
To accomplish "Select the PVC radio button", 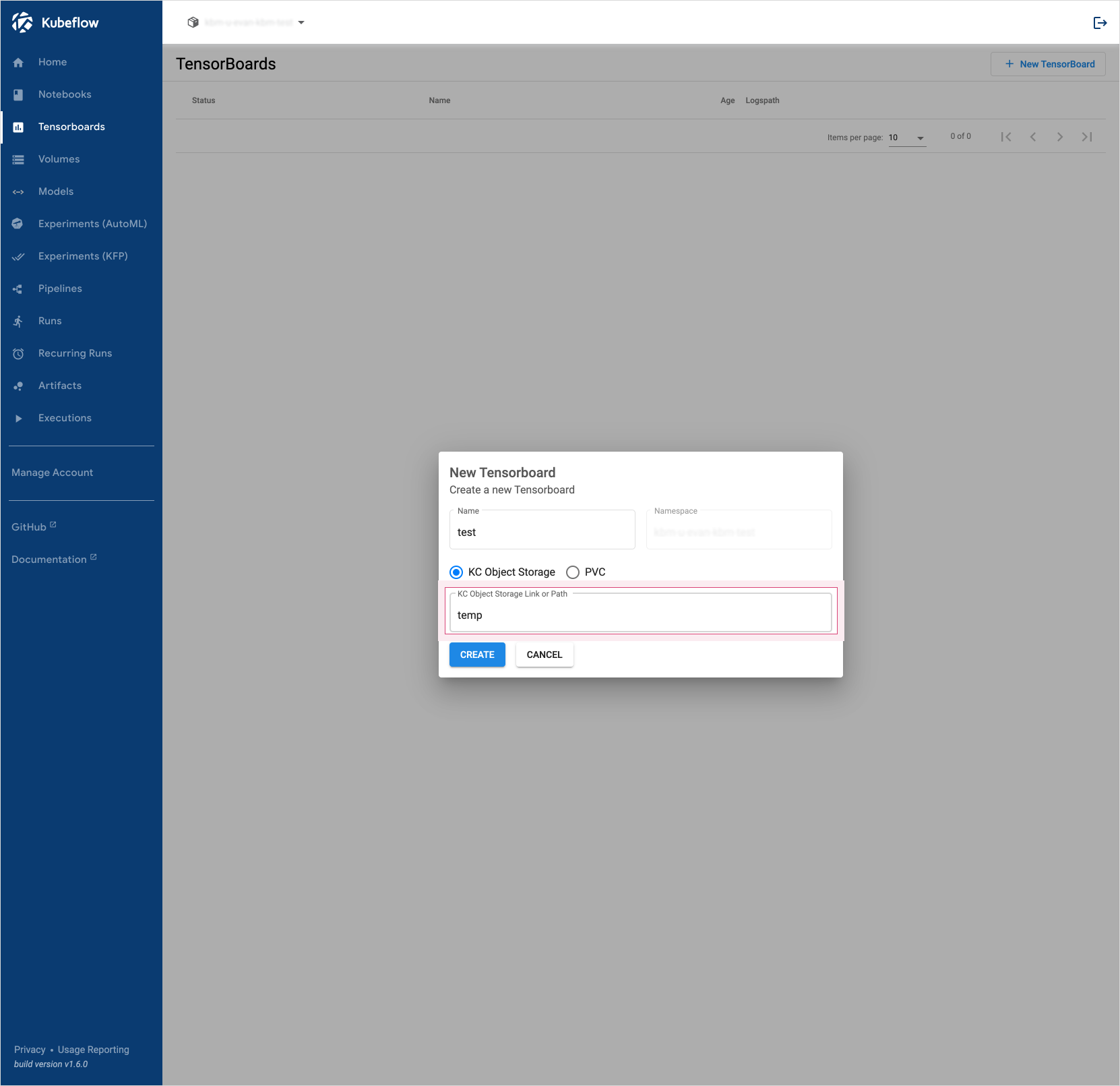I will pyautogui.click(x=573, y=572).
